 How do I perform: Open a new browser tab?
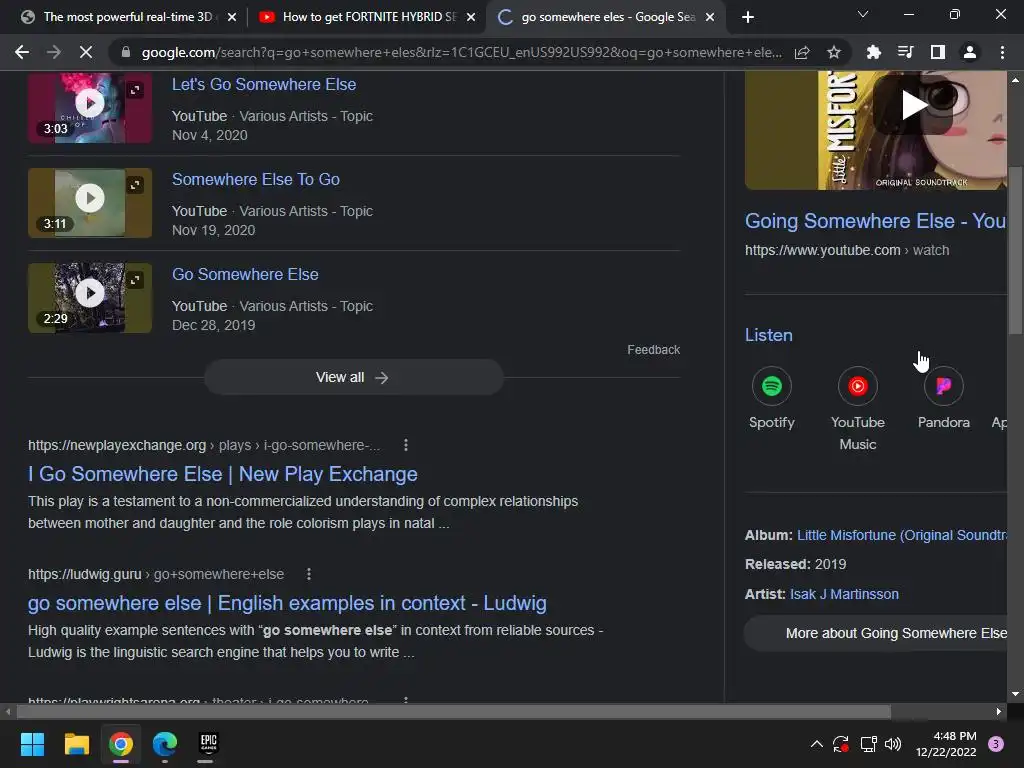[x=748, y=17]
